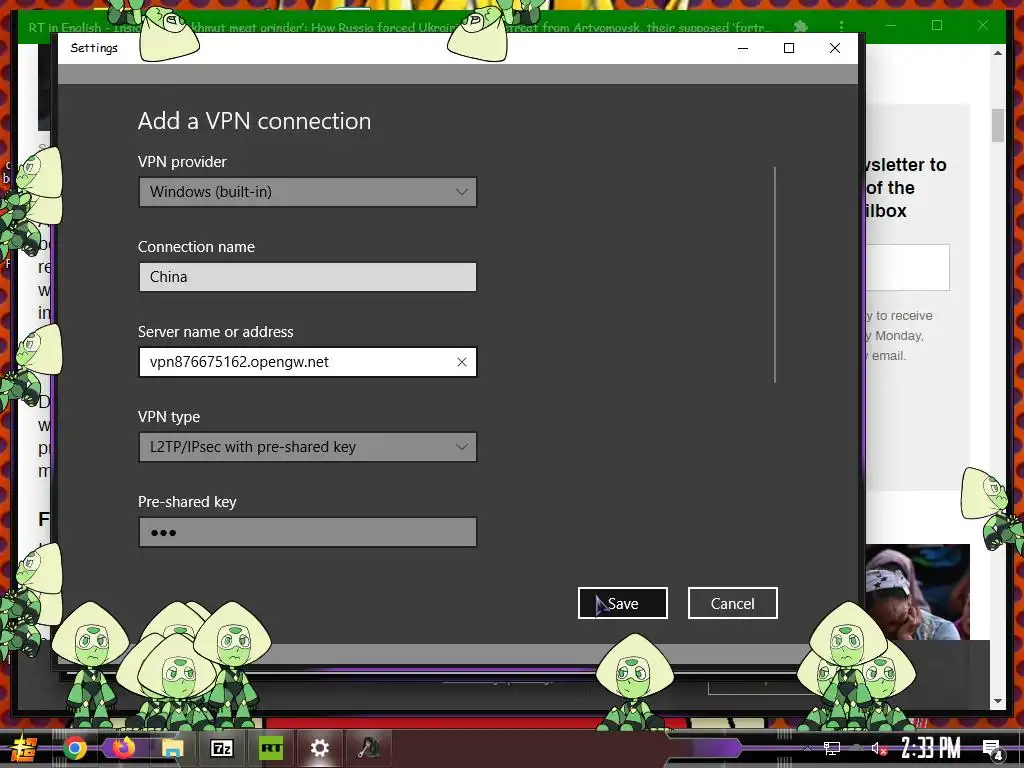Click the browser extensions puzzle icon
Image resolution: width=1024 pixels, height=768 pixels.
point(801,26)
